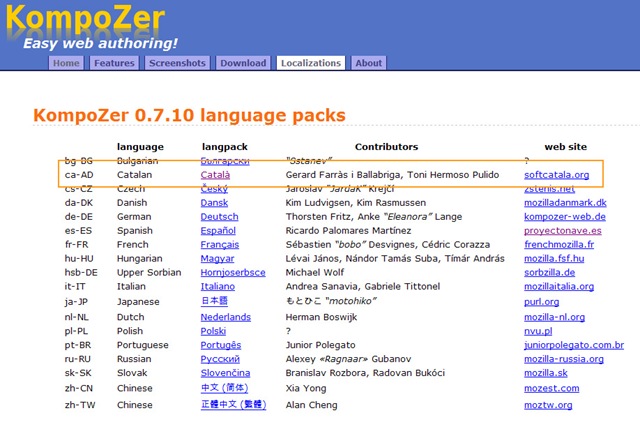
Task: Download the Magyar langpack
Action: coord(217,258)
